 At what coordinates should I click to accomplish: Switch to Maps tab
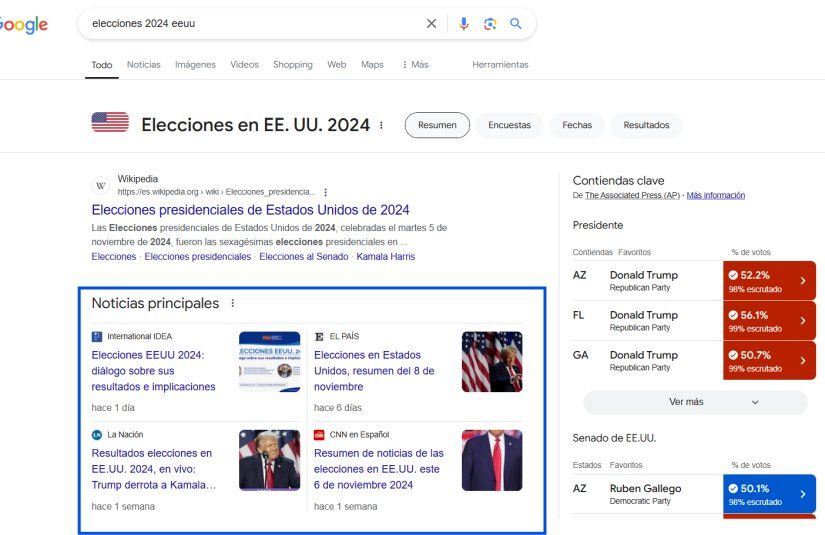pos(372,65)
